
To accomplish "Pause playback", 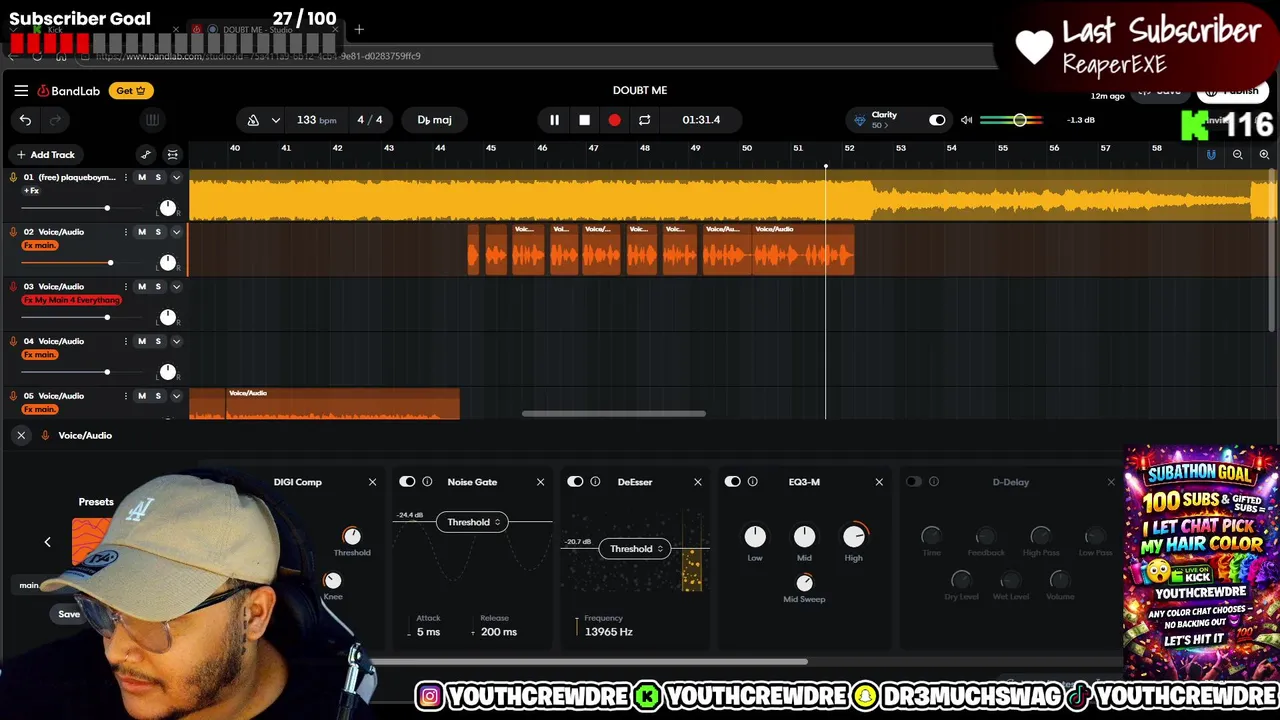I will point(554,120).
